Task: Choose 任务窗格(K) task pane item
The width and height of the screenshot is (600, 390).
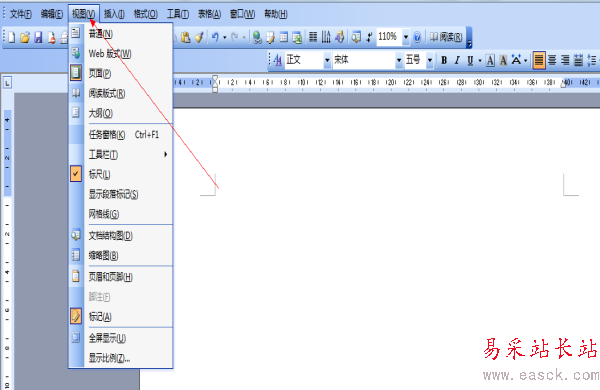Action: tap(121, 135)
